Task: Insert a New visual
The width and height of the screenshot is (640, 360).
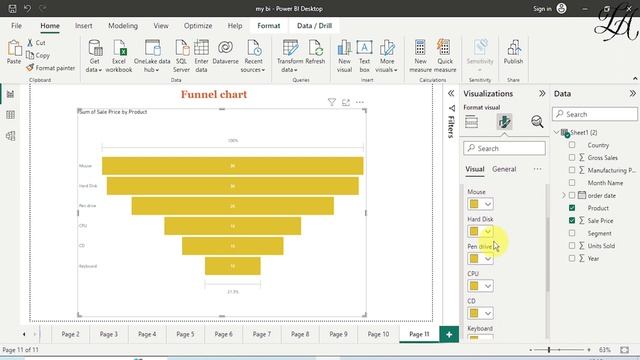Action: tap(344, 56)
